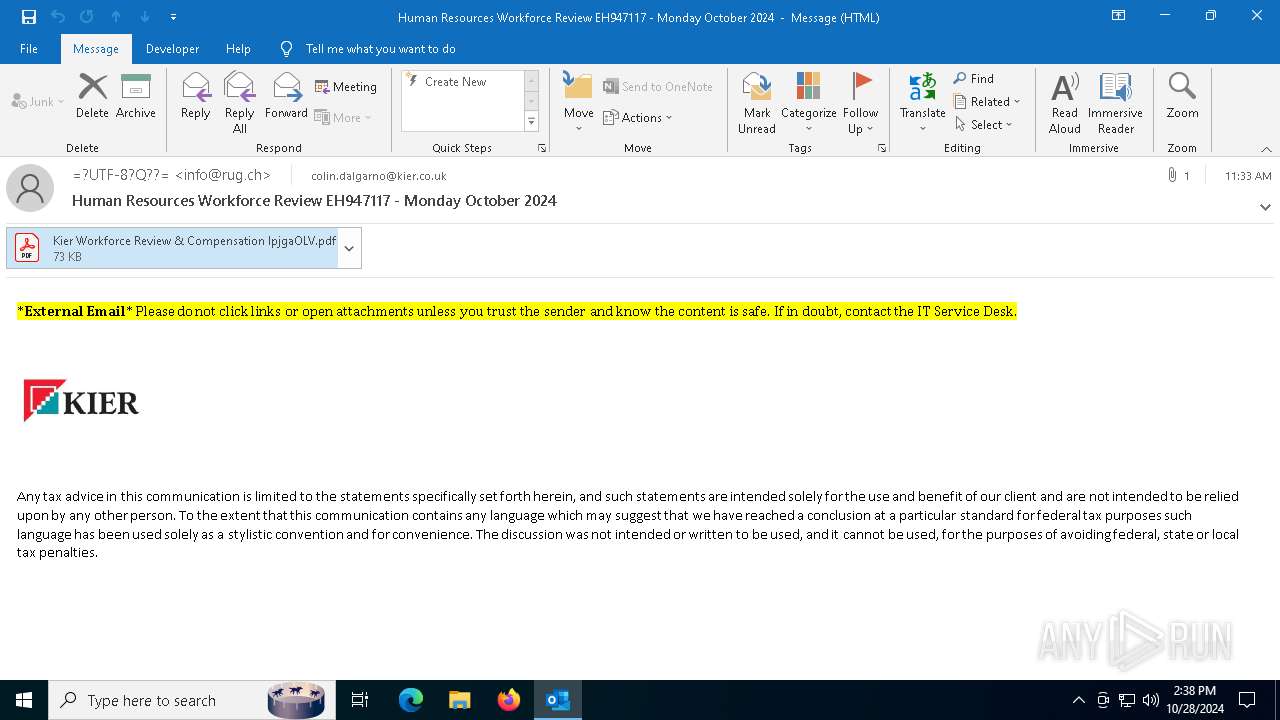Launch Firefox from the taskbar
Viewport: 1280px width, 720px height.
(x=509, y=700)
